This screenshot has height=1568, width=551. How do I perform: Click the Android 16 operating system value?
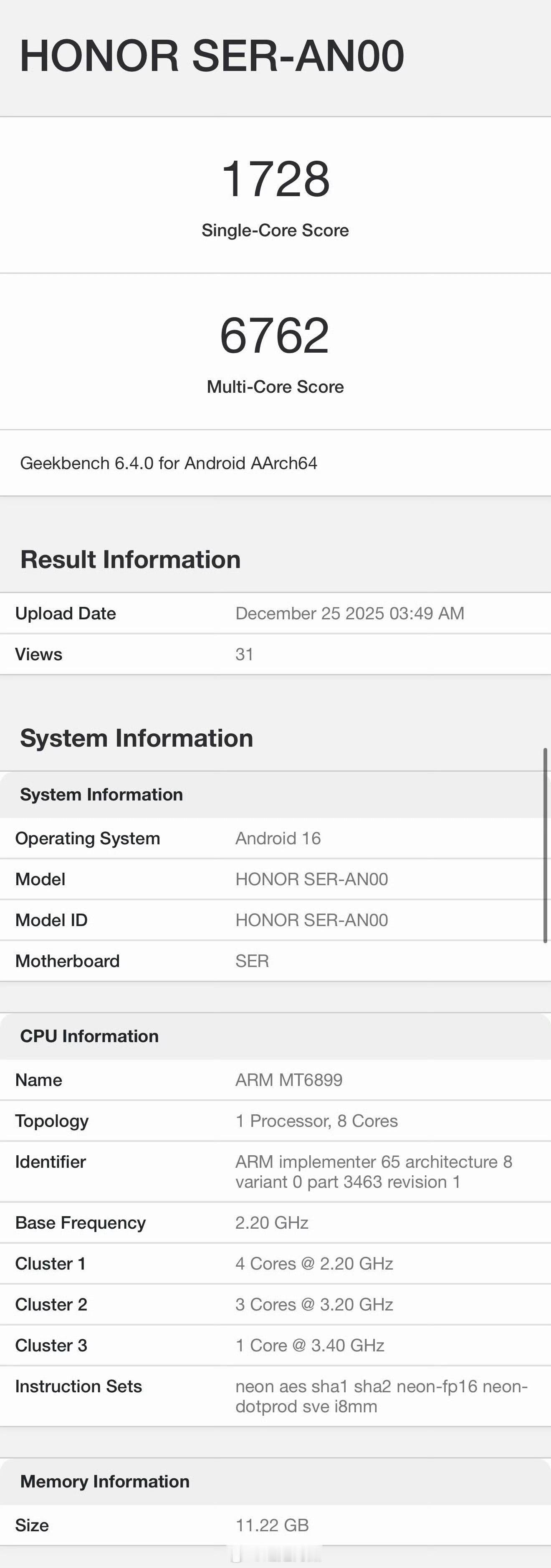[278, 838]
